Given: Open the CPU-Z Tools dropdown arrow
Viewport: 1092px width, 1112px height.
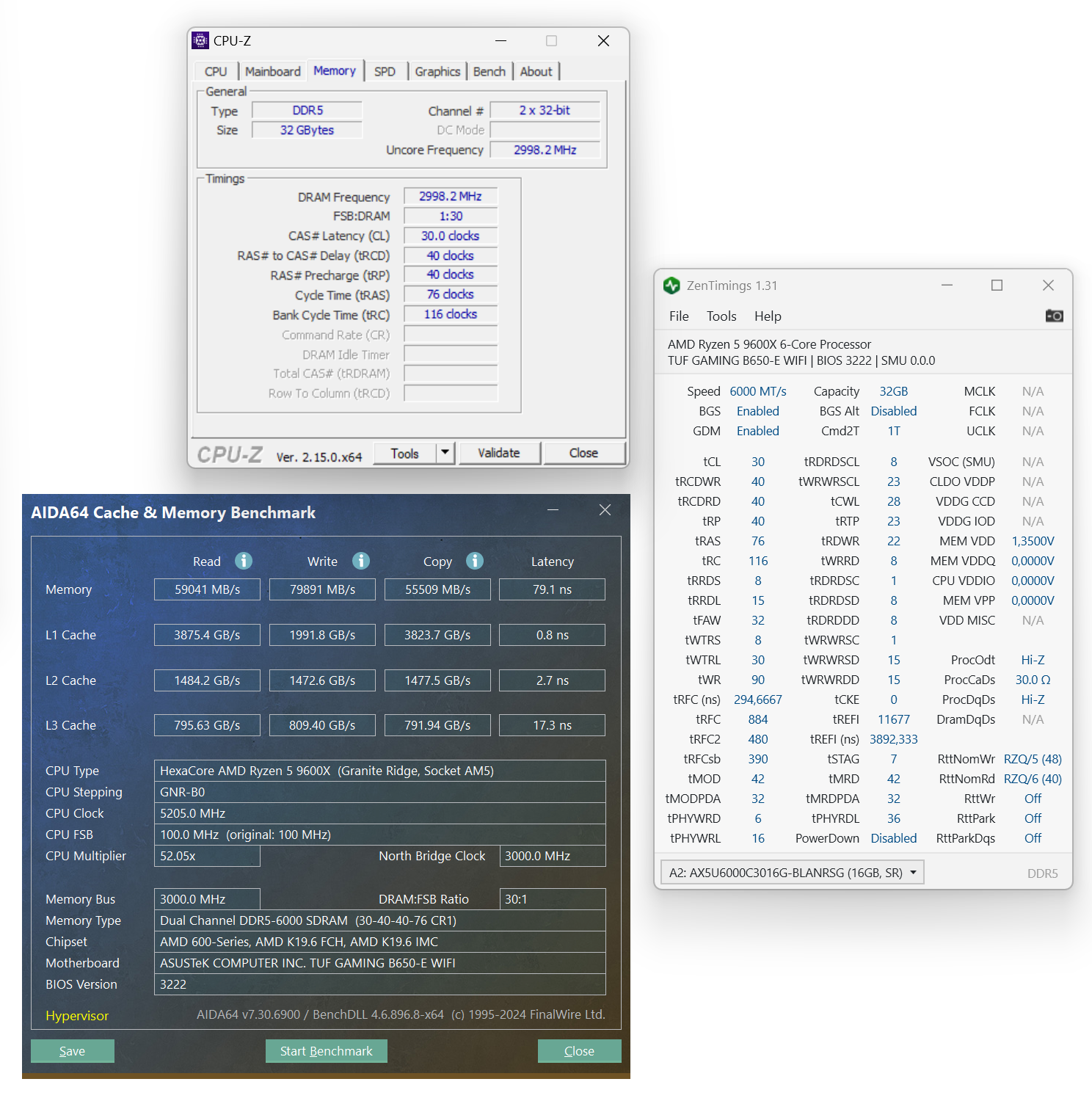Looking at the screenshot, I should tap(445, 453).
